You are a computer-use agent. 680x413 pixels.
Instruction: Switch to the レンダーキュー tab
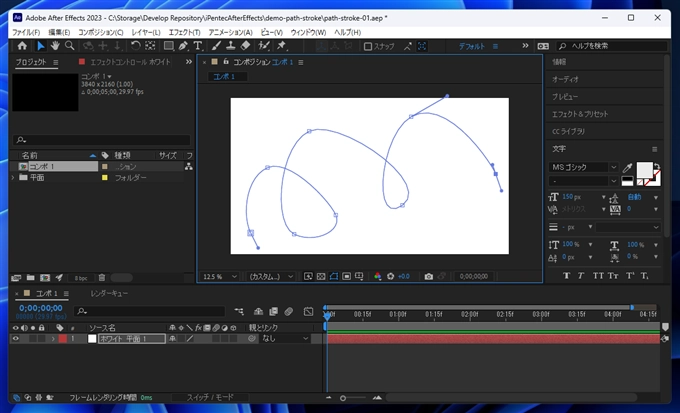(x=109, y=293)
